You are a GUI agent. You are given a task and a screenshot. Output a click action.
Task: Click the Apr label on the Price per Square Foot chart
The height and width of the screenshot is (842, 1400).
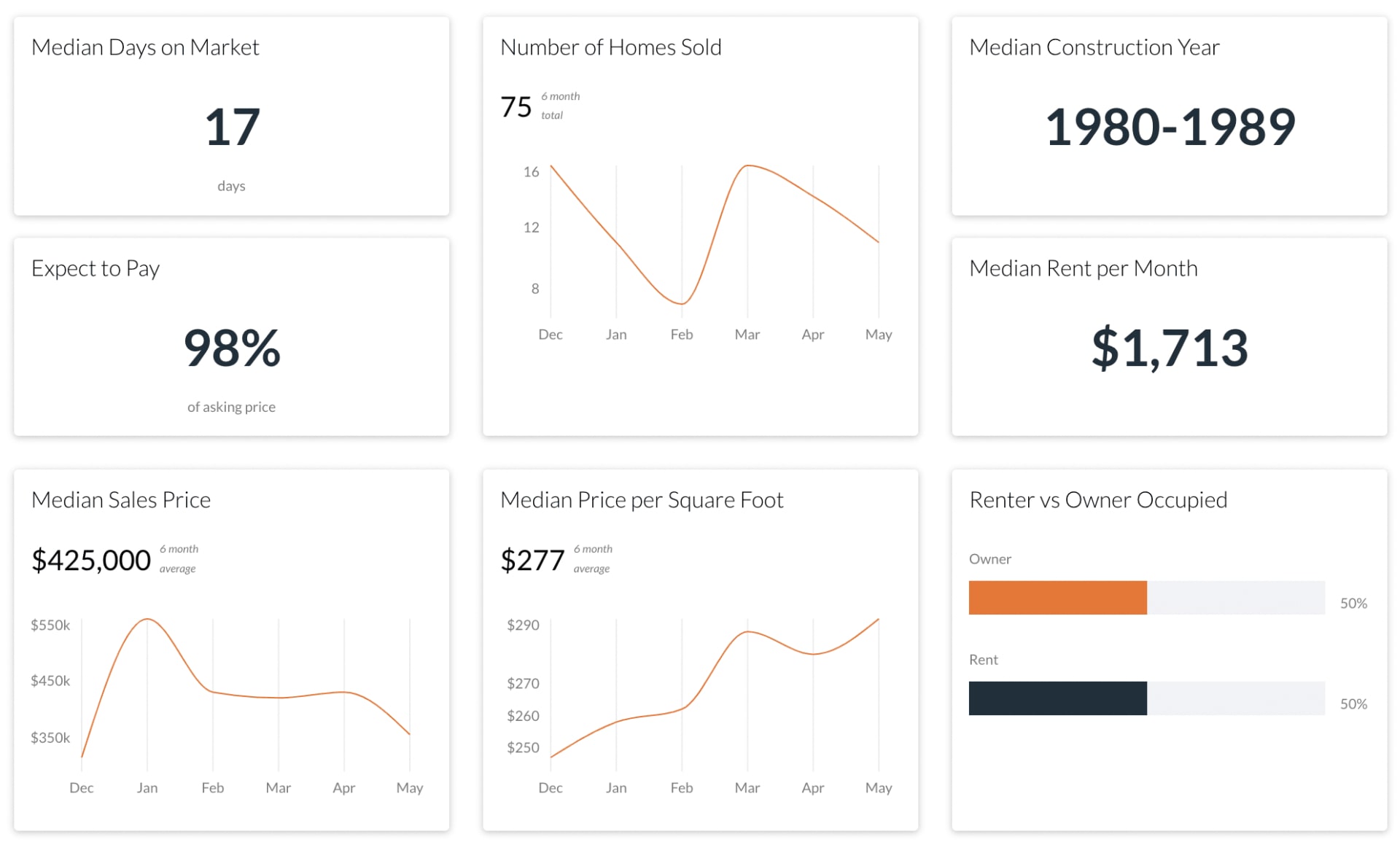(812, 788)
